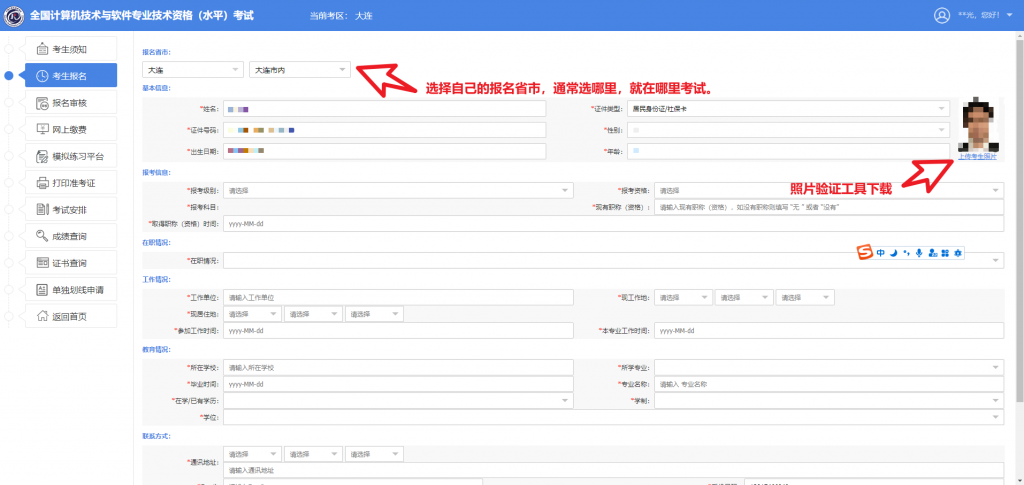Click the moon icon in Sogou toolbar
The height and width of the screenshot is (485, 1024).
(893, 253)
